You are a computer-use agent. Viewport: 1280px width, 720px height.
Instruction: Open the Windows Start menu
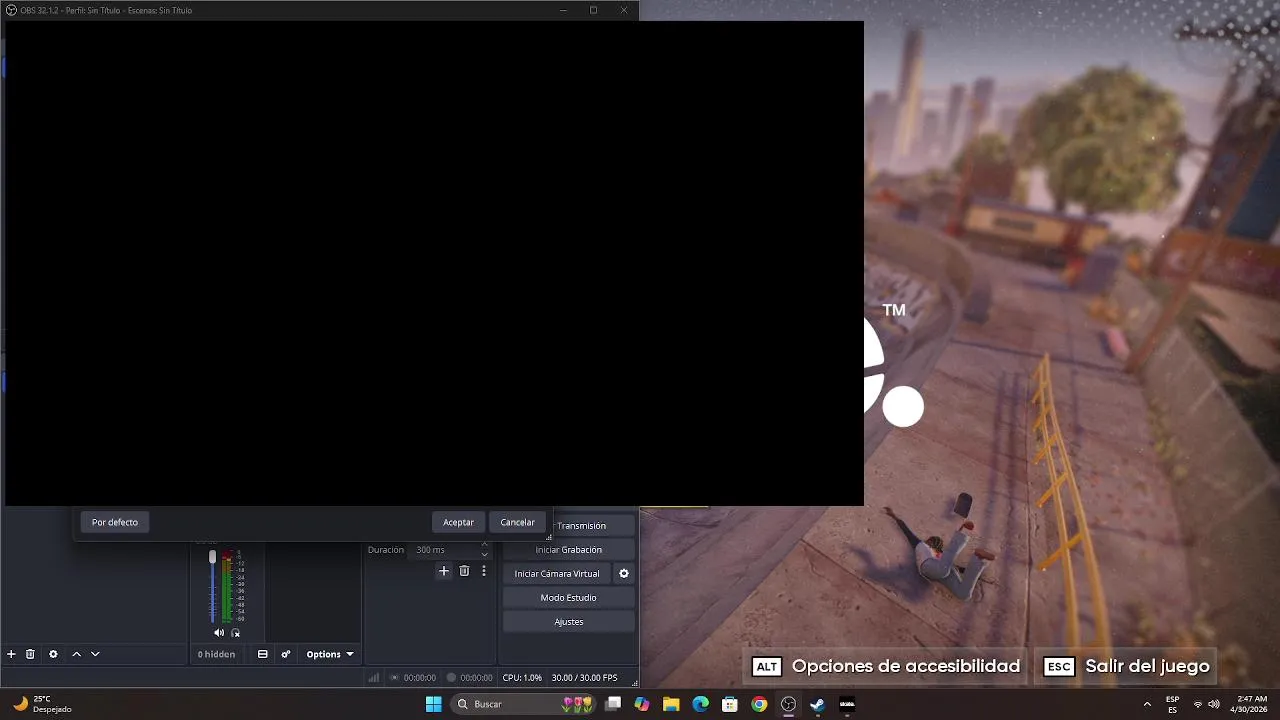[x=433, y=704]
